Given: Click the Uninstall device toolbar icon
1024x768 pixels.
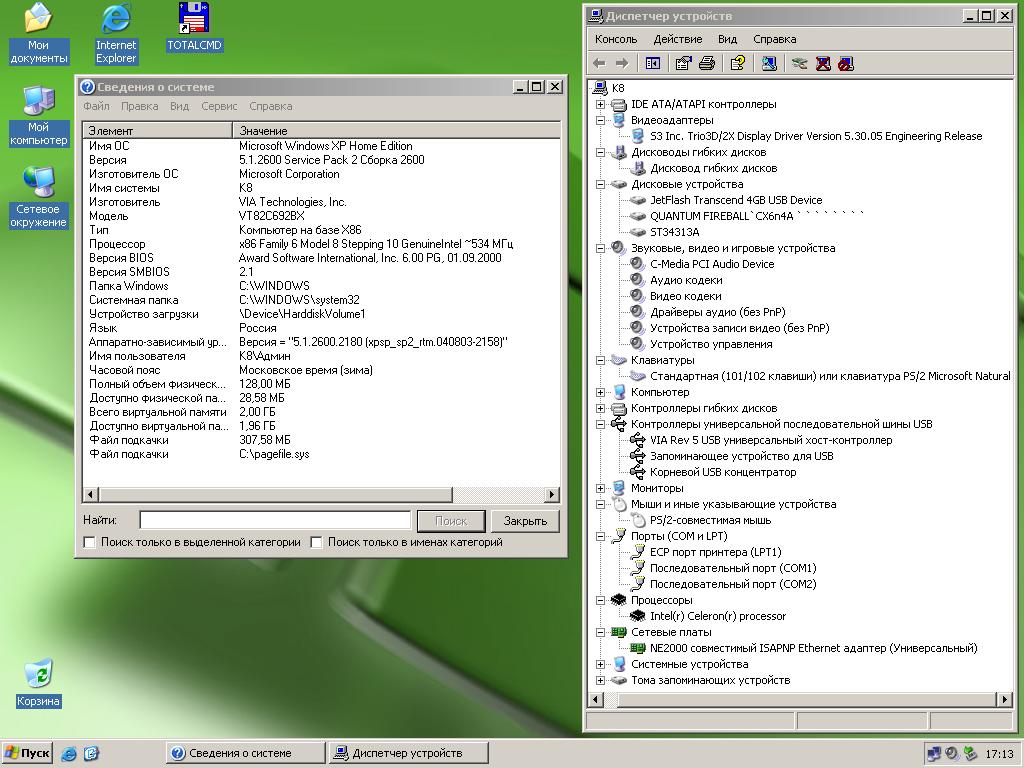Looking at the screenshot, I should pyautogui.click(x=823, y=63).
